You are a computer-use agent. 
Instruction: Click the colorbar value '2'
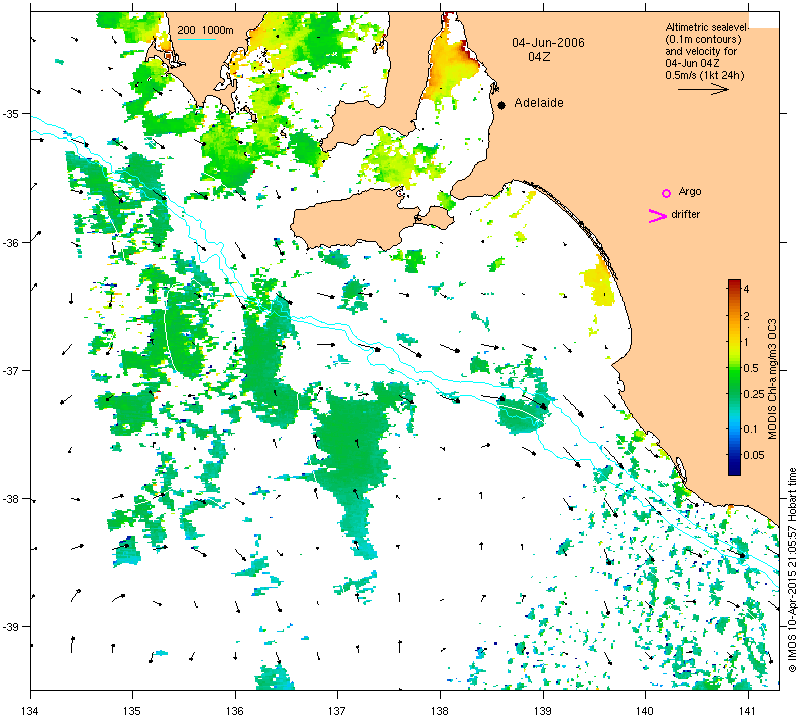click(746, 316)
